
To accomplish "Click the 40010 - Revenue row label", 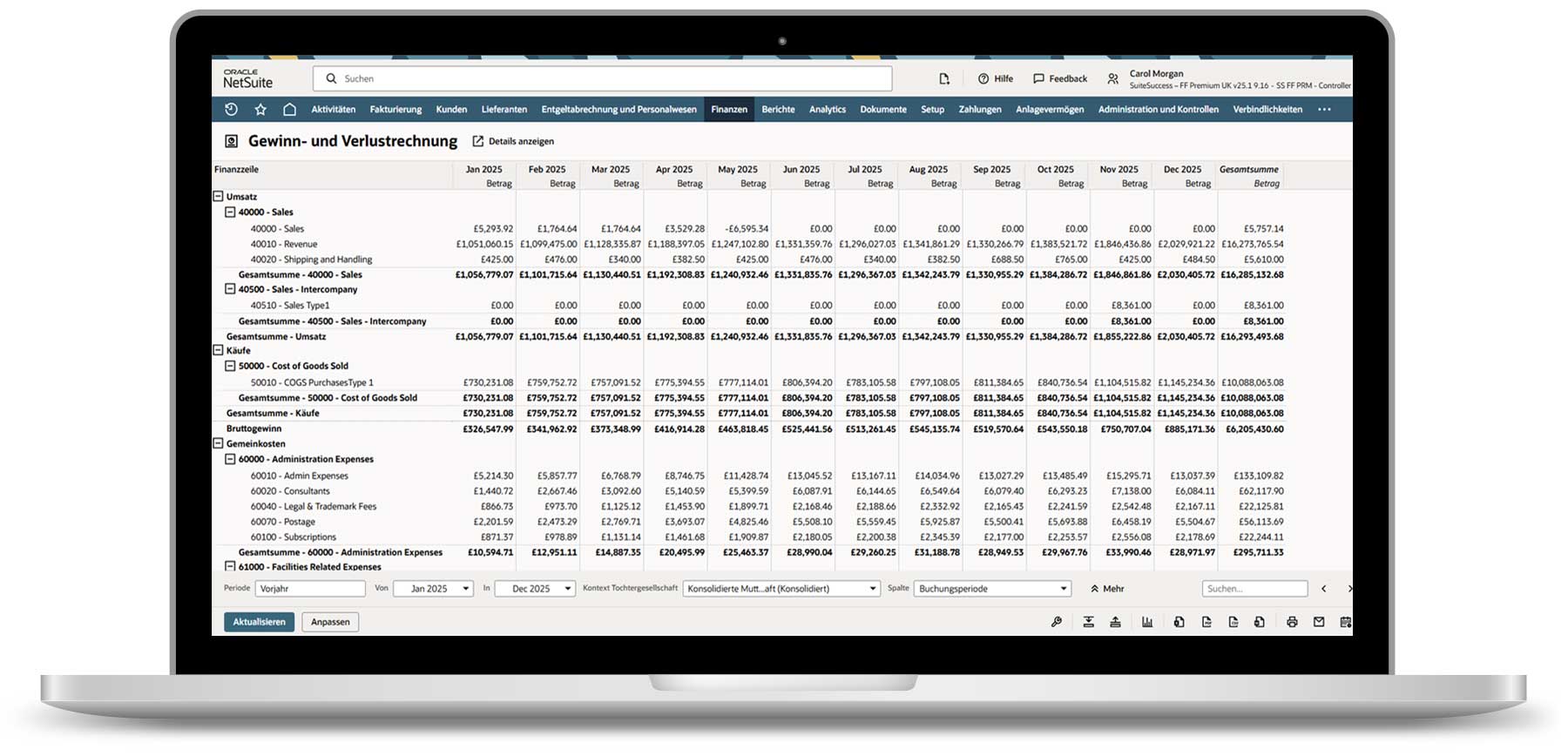I will coord(284,244).
